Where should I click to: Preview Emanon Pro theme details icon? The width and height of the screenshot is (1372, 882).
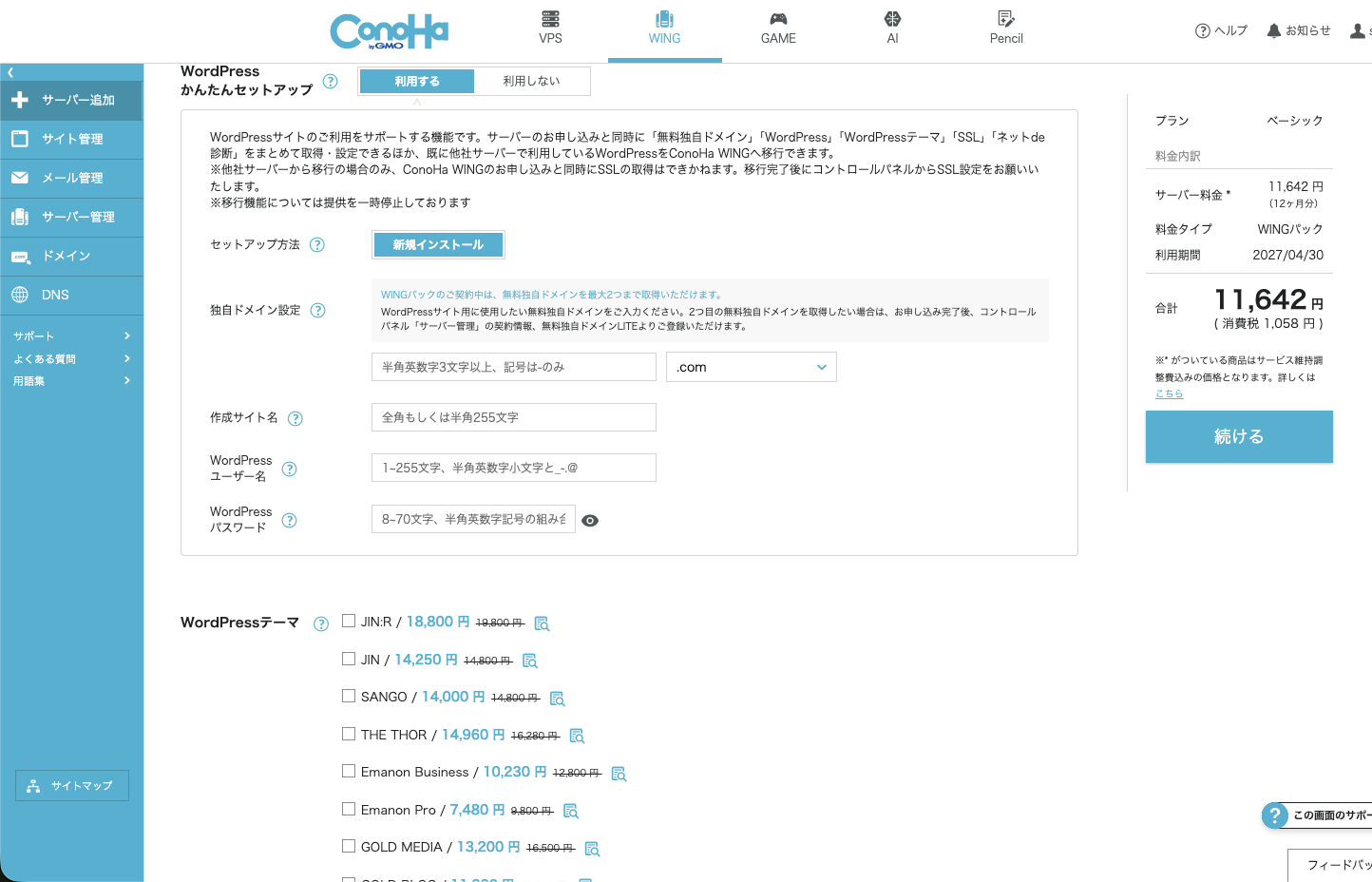[x=571, y=811]
